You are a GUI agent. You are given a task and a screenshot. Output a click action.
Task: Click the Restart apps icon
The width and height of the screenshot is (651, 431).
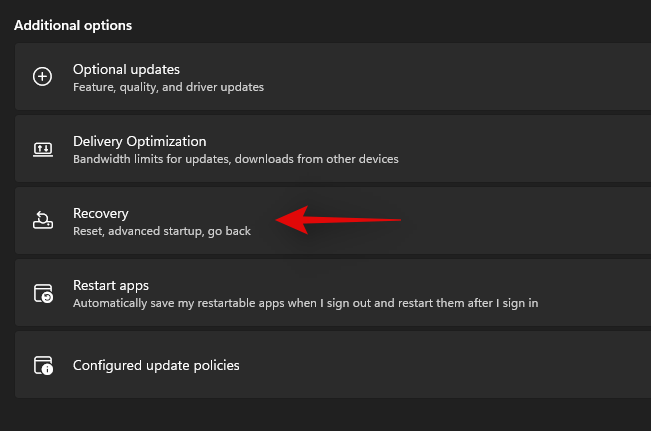tap(42, 293)
